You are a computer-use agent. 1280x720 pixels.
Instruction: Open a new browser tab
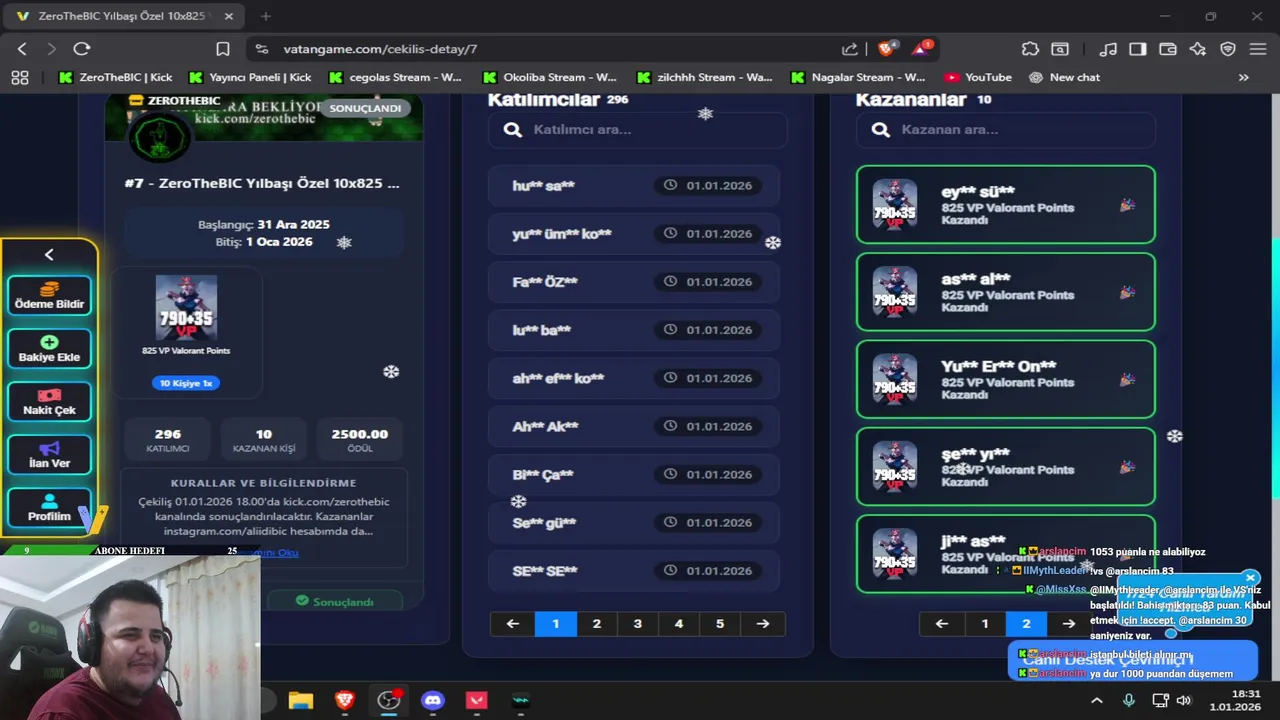point(266,16)
